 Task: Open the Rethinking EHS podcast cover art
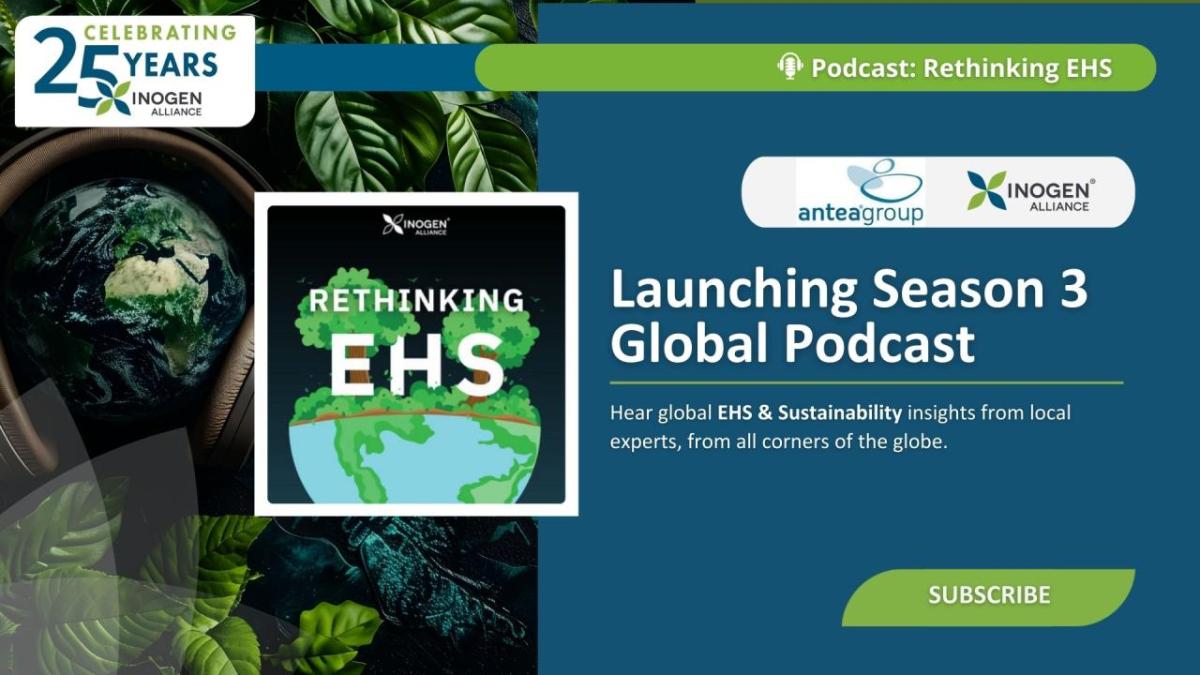tap(416, 354)
